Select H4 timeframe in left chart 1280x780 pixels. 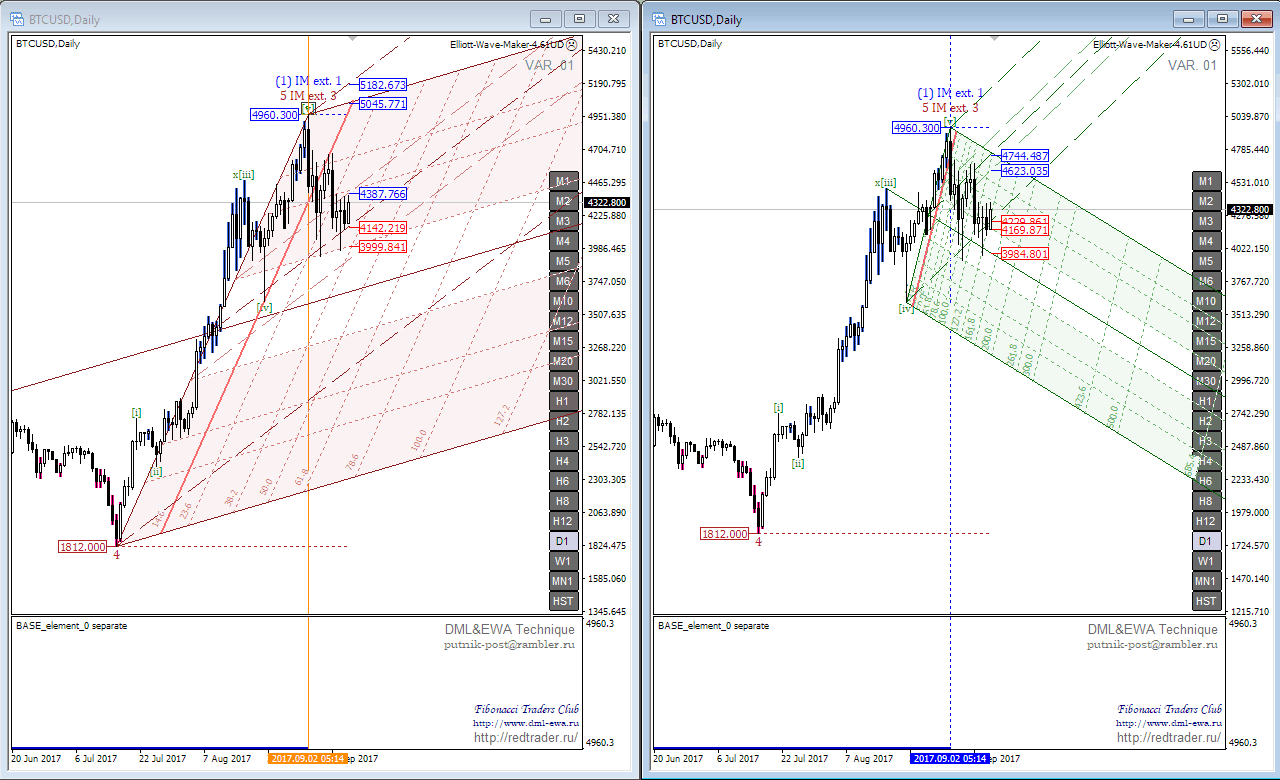[x=563, y=461]
